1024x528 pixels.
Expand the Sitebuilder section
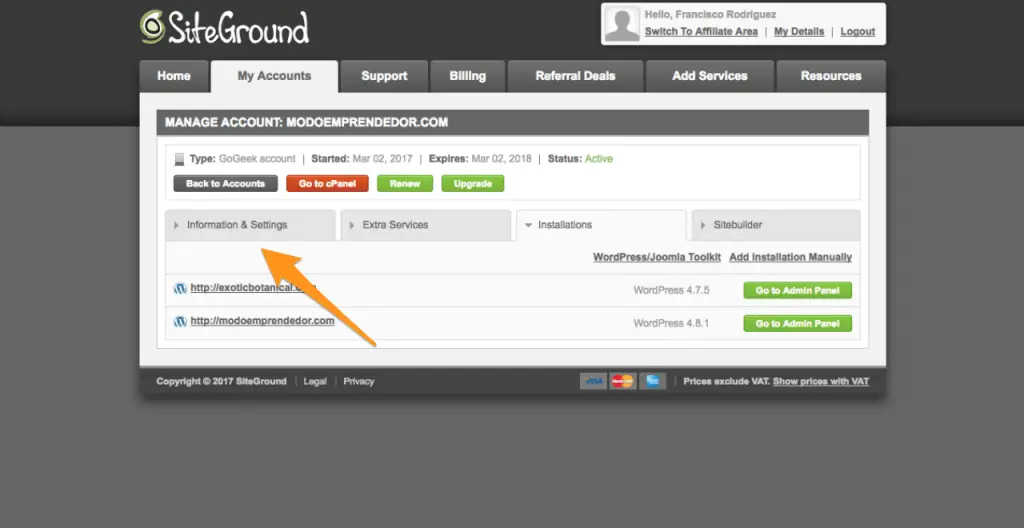[x=776, y=225]
